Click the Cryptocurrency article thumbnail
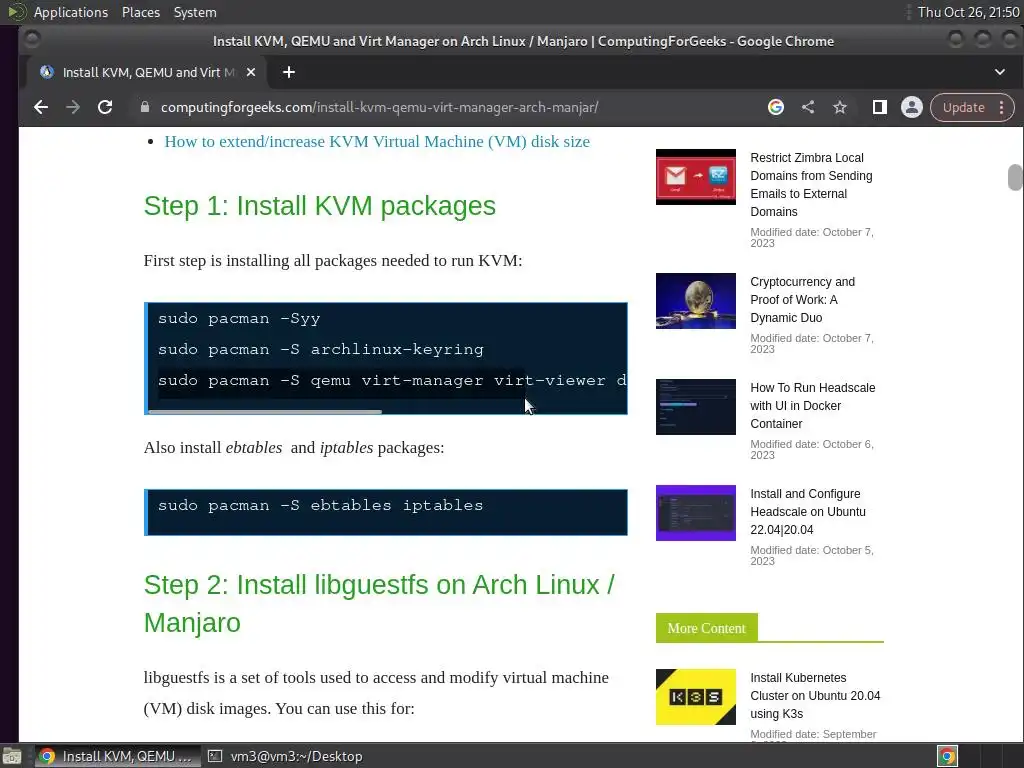Screen dimensions: 1024x768 [696, 301]
